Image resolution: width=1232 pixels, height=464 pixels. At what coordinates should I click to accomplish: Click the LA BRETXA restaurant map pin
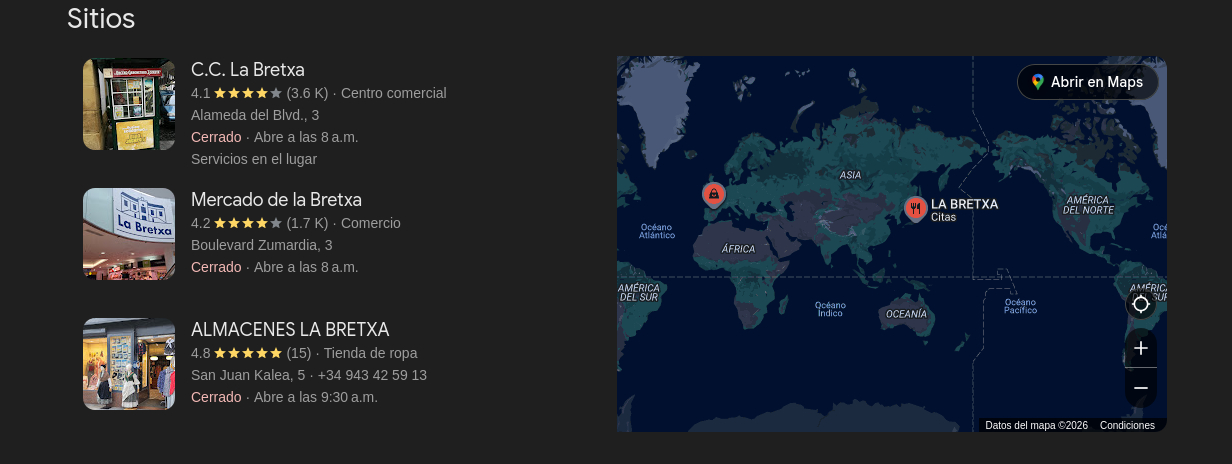click(915, 208)
